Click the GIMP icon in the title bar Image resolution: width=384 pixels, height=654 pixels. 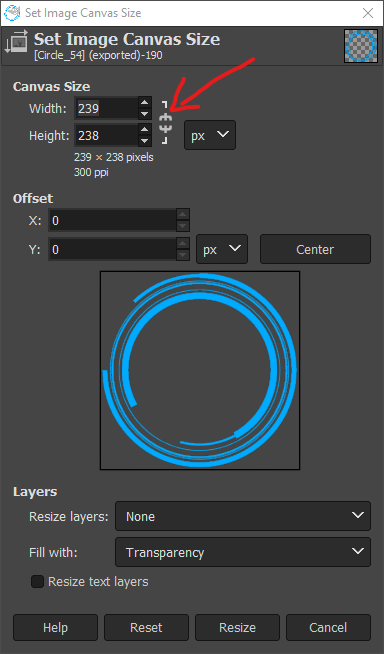(x=11, y=13)
